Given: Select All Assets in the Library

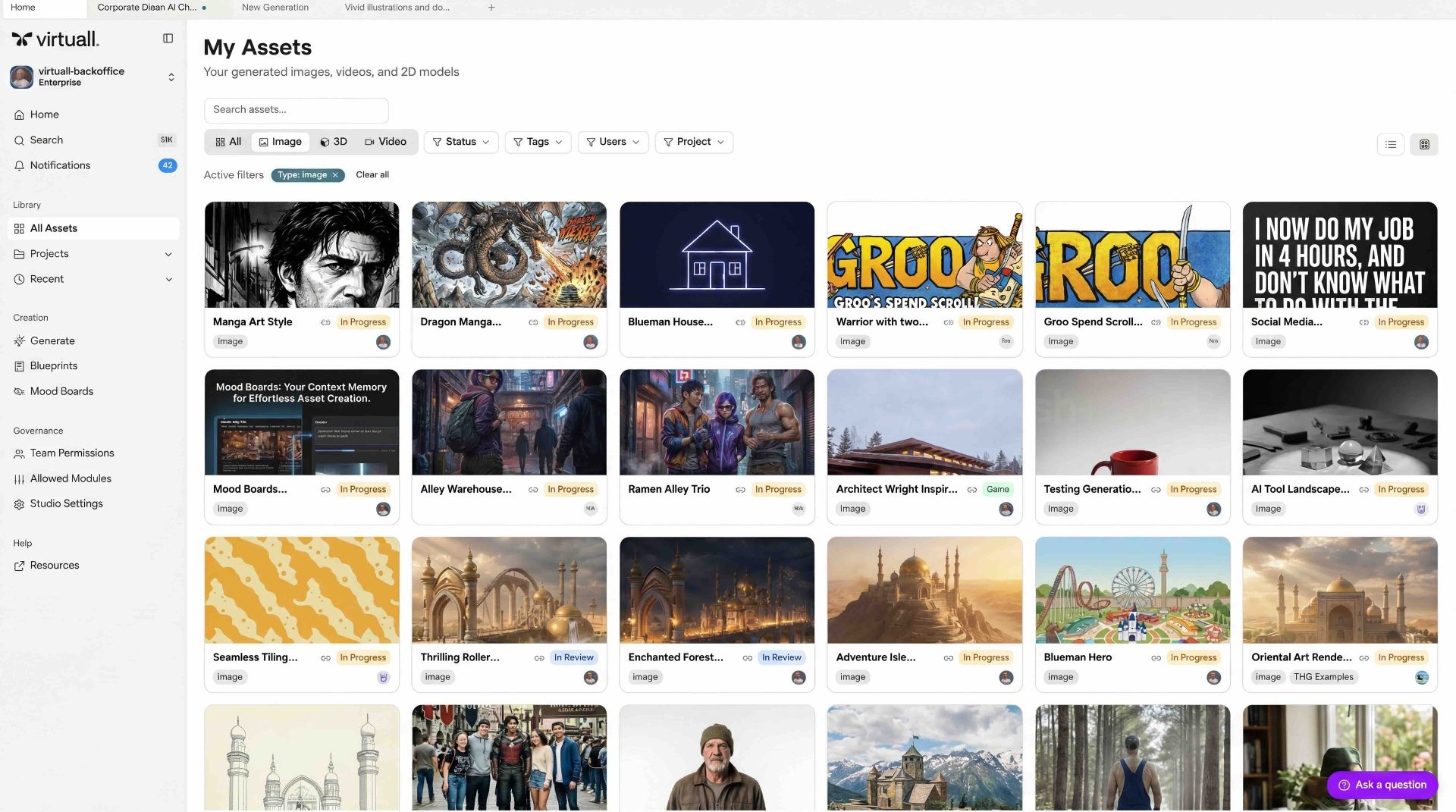Looking at the screenshot, I should pyautogui.click(x=93, y=228).
